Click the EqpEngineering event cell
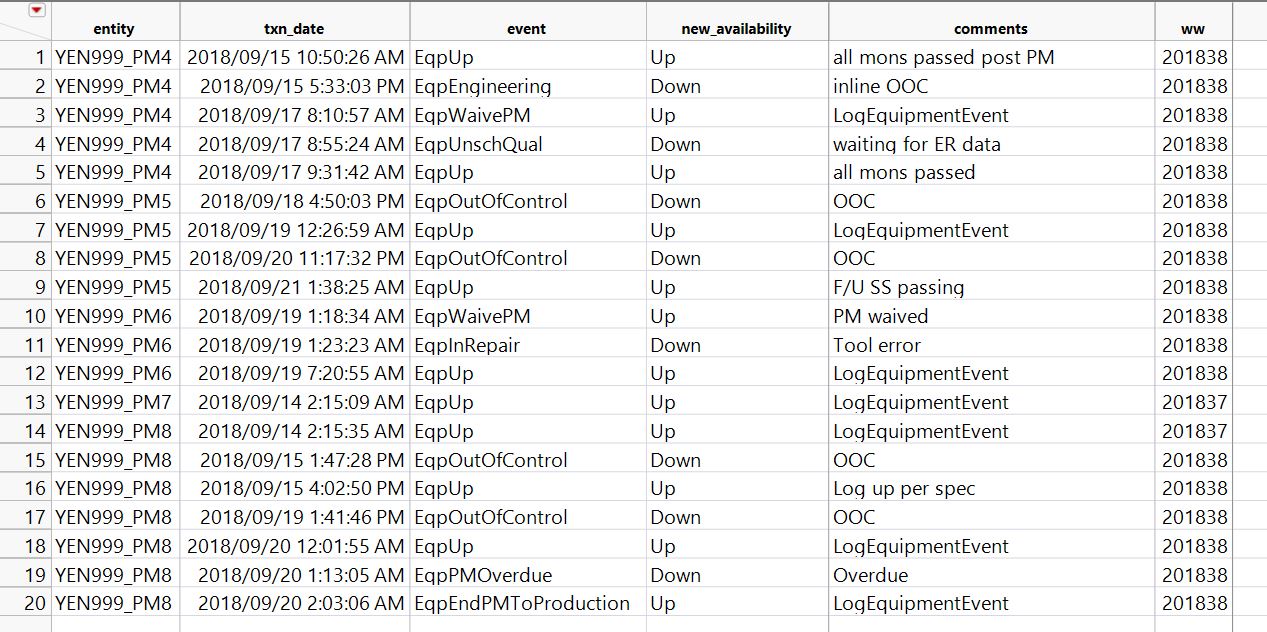The height and width of the screenshot is (632, 1267). (483, 87)
